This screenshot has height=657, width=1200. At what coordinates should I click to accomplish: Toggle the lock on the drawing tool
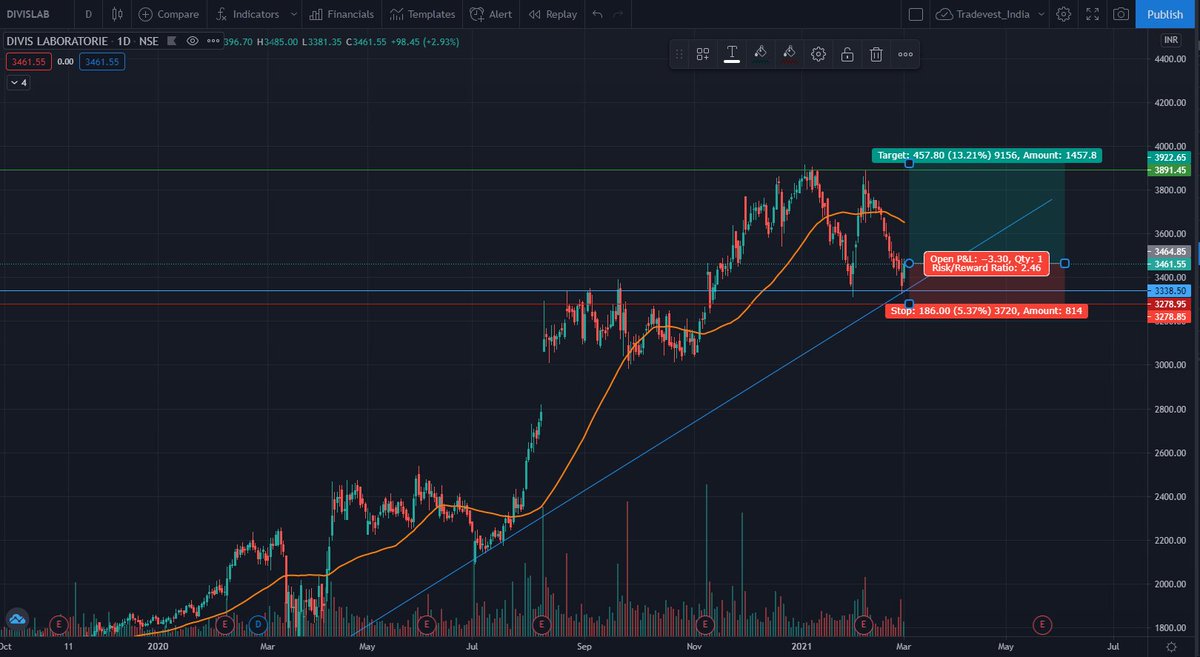pyautogui.click(x=847, y=54)
